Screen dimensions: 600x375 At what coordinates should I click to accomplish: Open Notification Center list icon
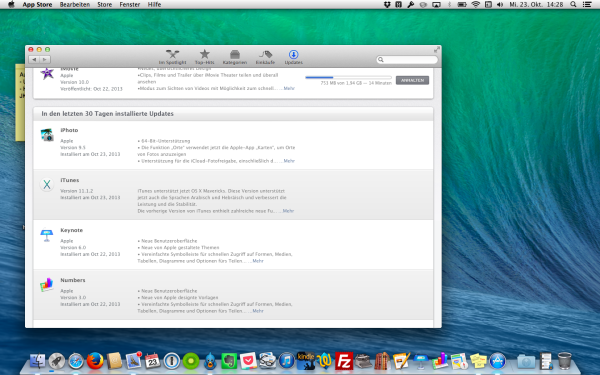(587, 5)
